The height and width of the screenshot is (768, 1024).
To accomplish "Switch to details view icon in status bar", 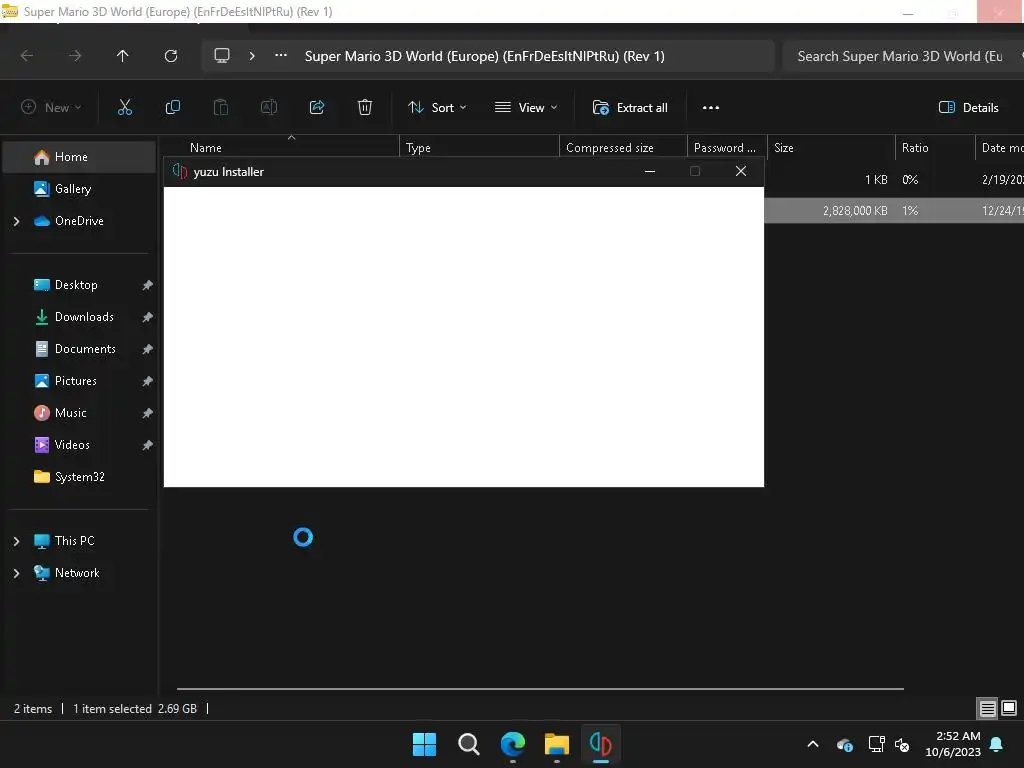I will pyautogui.click(x=987, y=709).
